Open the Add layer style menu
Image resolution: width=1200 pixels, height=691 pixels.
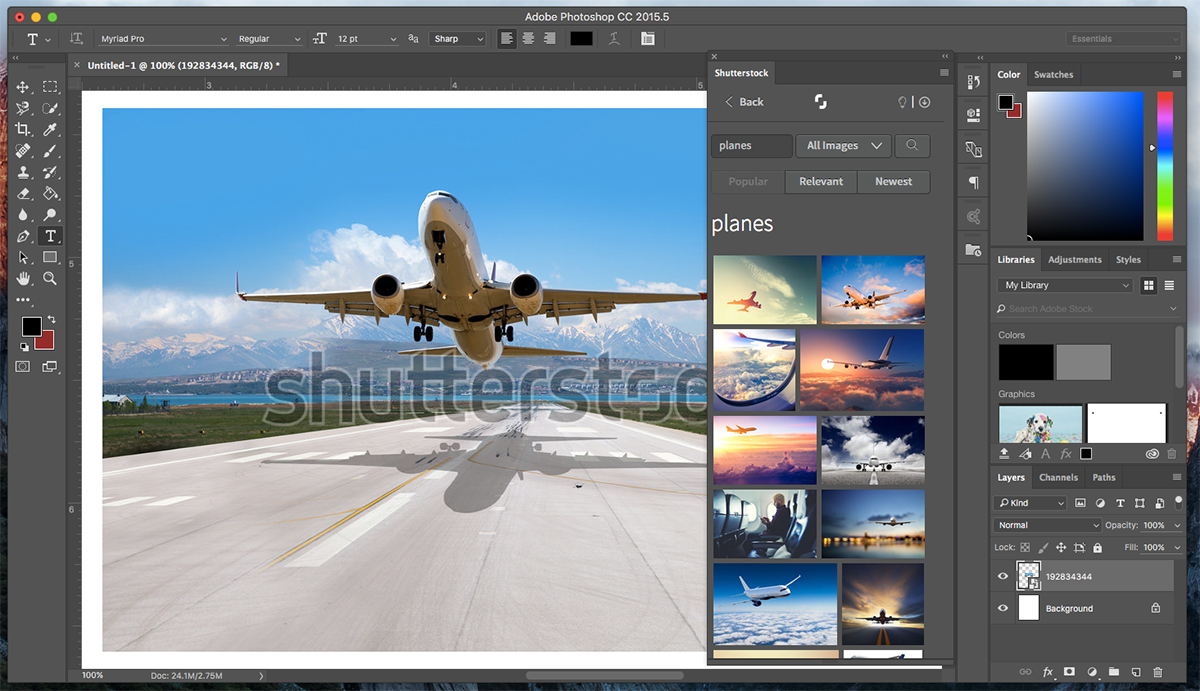(x=1048, y=672)
